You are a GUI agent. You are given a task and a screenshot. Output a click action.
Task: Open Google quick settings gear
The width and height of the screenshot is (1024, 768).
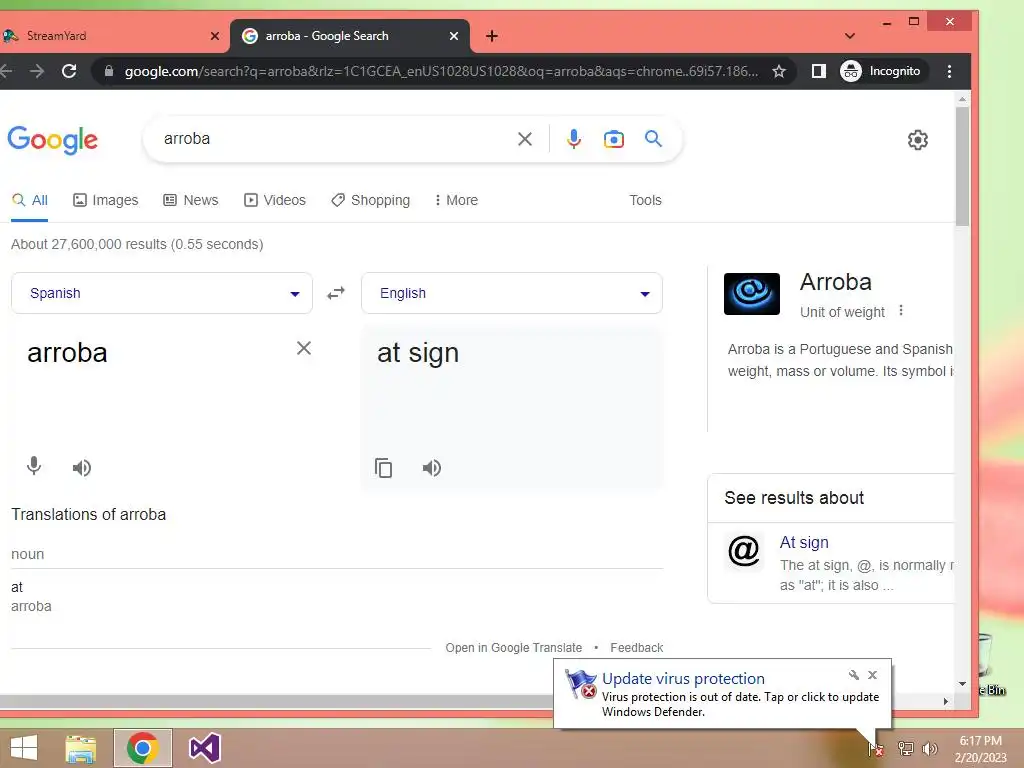(x=918, y=140)
